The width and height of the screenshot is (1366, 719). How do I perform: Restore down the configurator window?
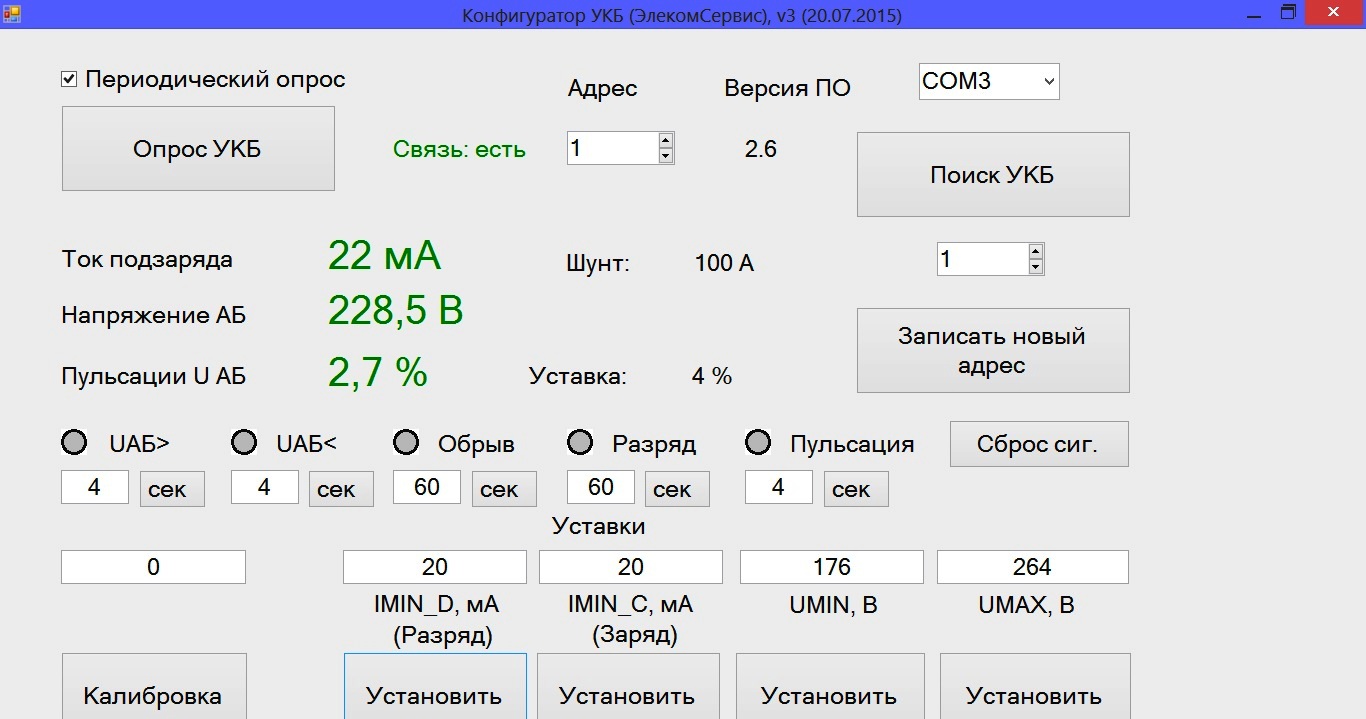point(1289,13)
